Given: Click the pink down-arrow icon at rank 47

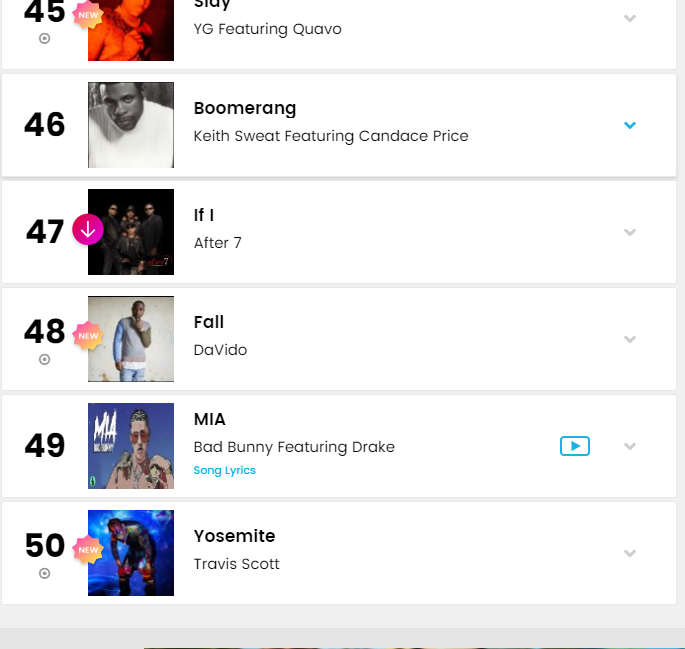Looking at the screenshot, I should tap(88, 229).
